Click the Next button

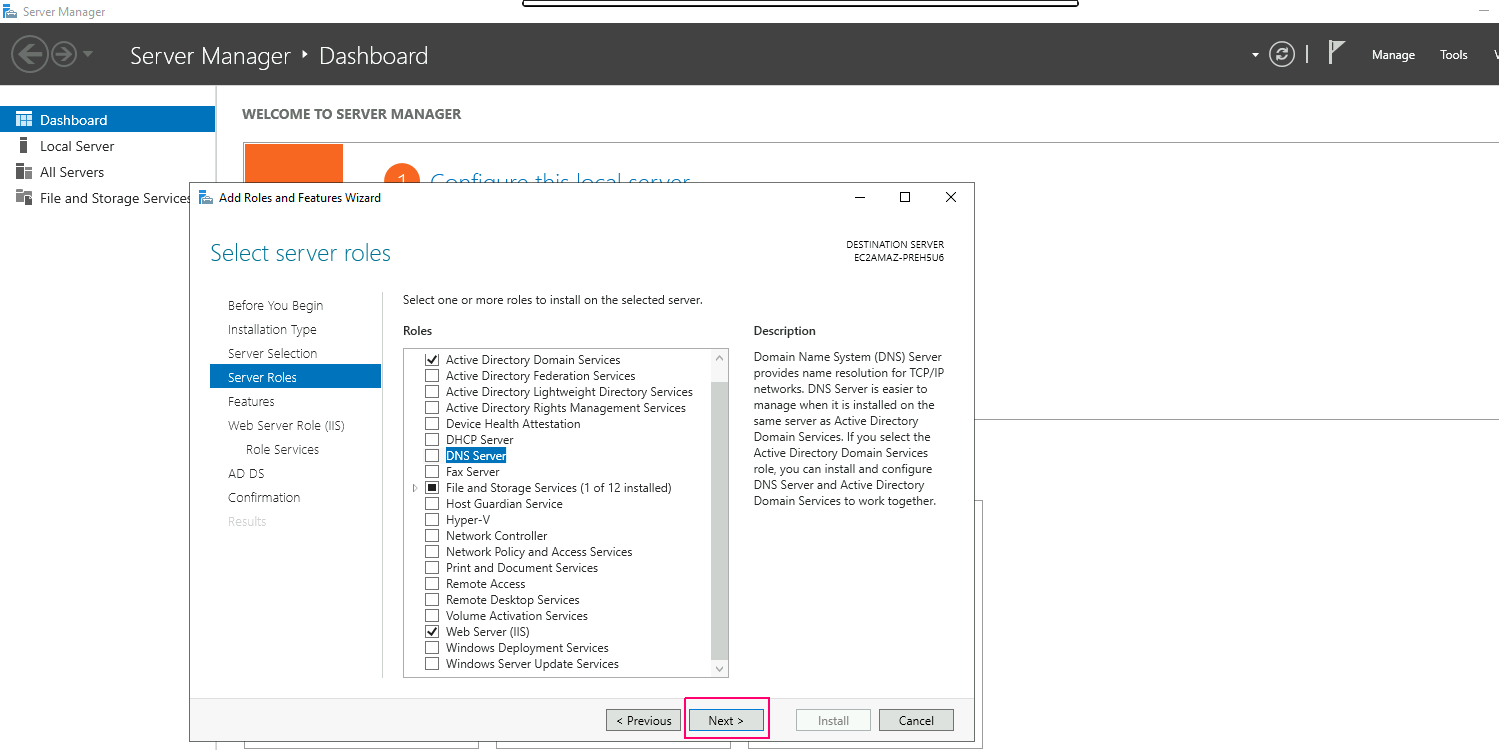click(726, 720)
